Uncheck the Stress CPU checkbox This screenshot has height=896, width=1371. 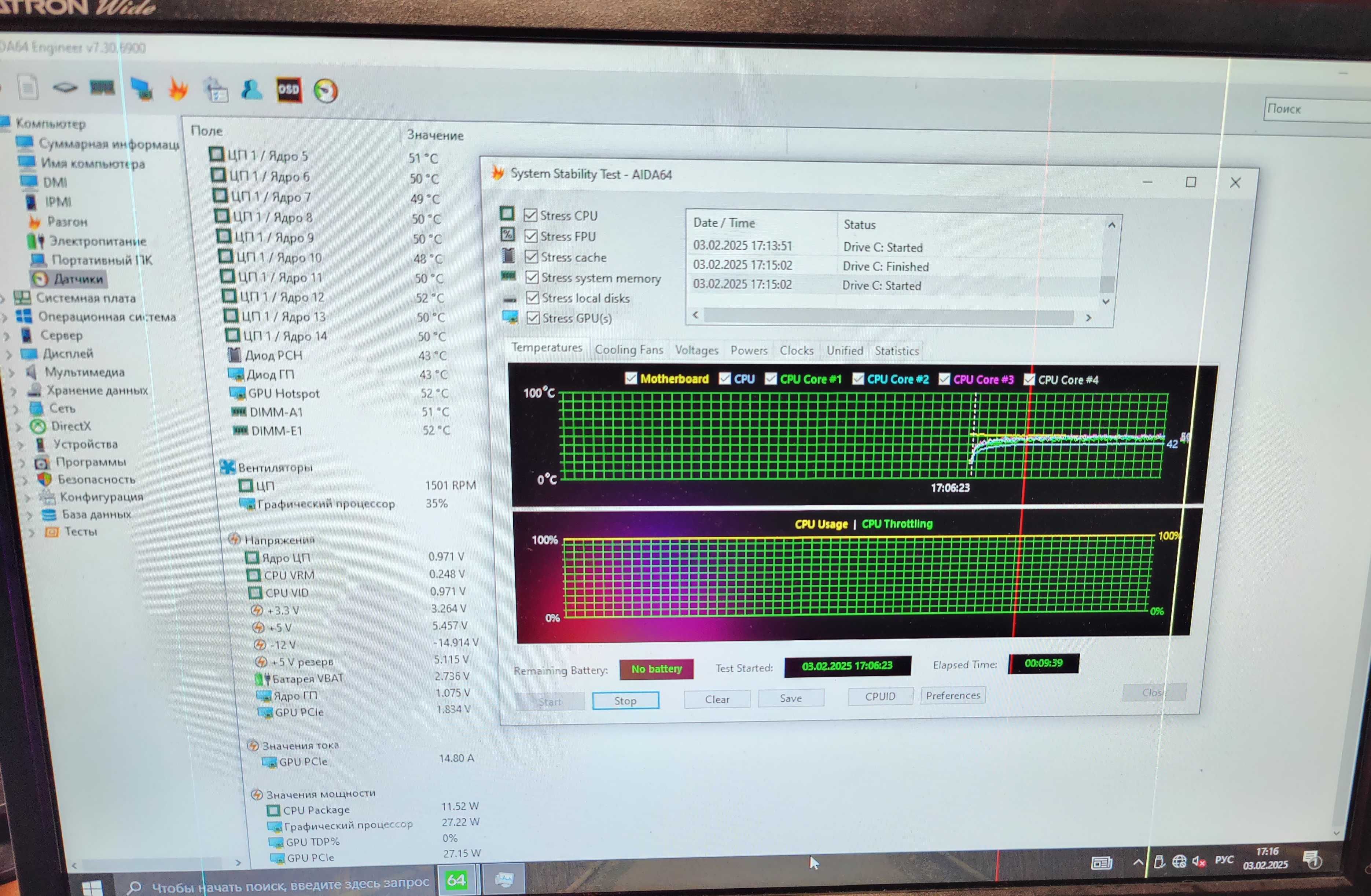[x=530, y=216]
